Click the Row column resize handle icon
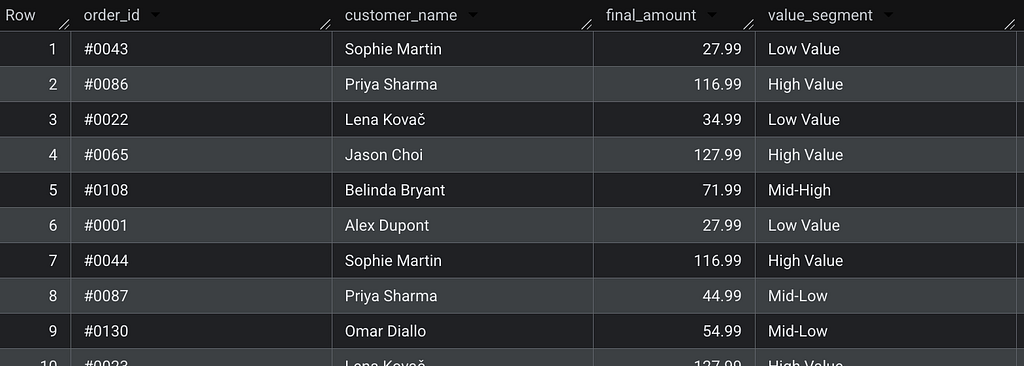Viewport: 1024px width, 366px height. 64,24
